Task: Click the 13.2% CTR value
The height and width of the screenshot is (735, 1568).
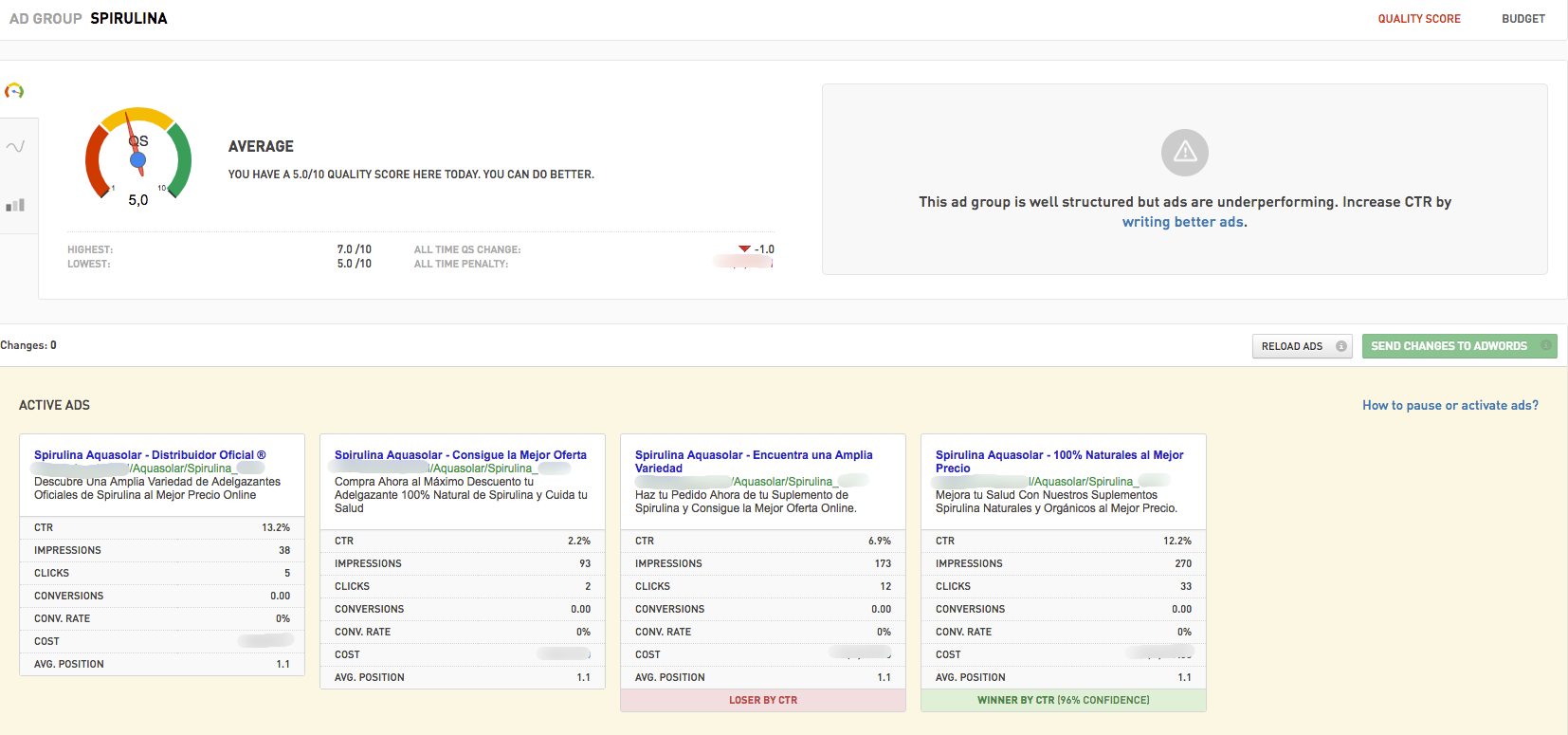Action: click(276, 527)
